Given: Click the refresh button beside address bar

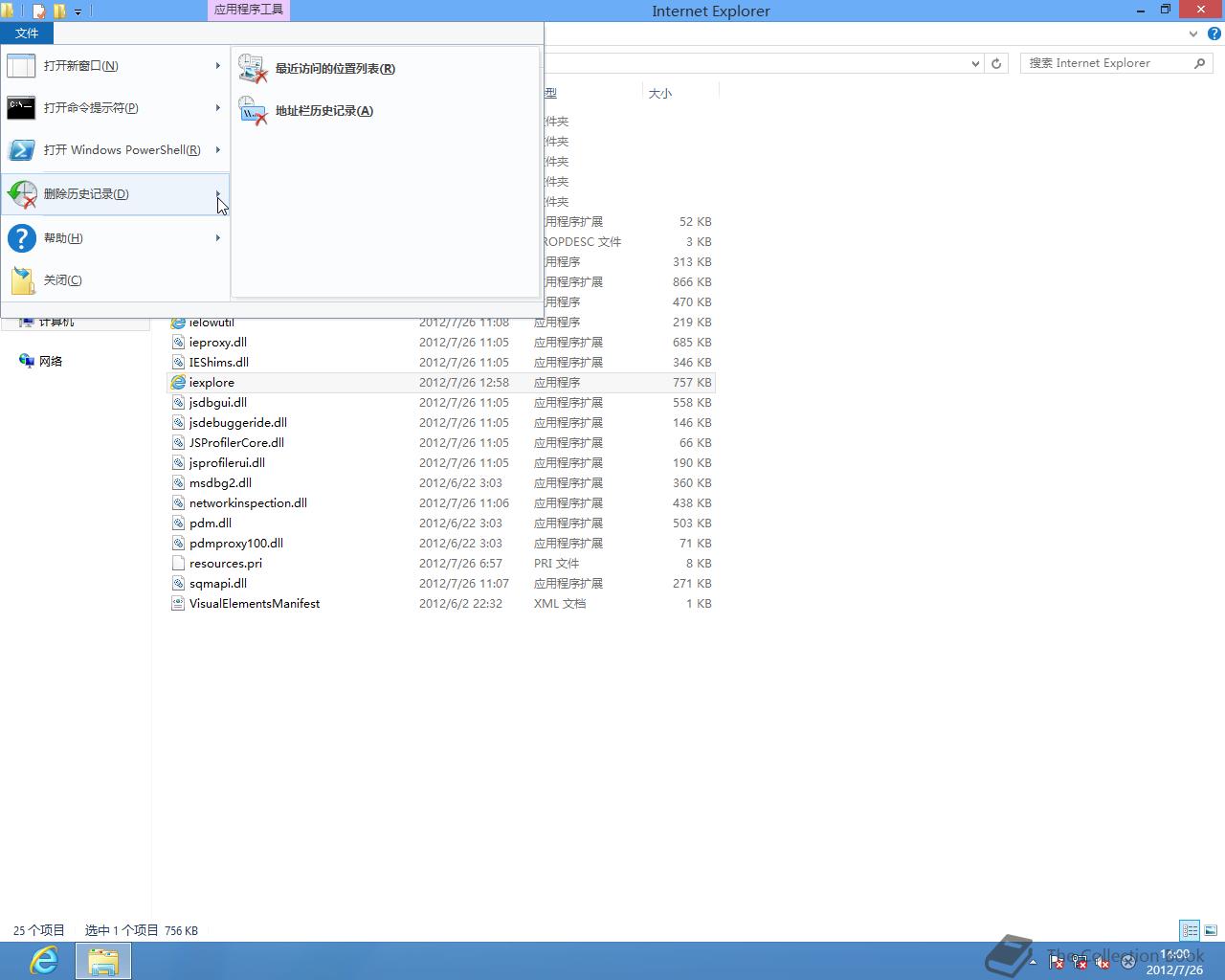Looking at the screenshot, I should (x=996, y=63).
